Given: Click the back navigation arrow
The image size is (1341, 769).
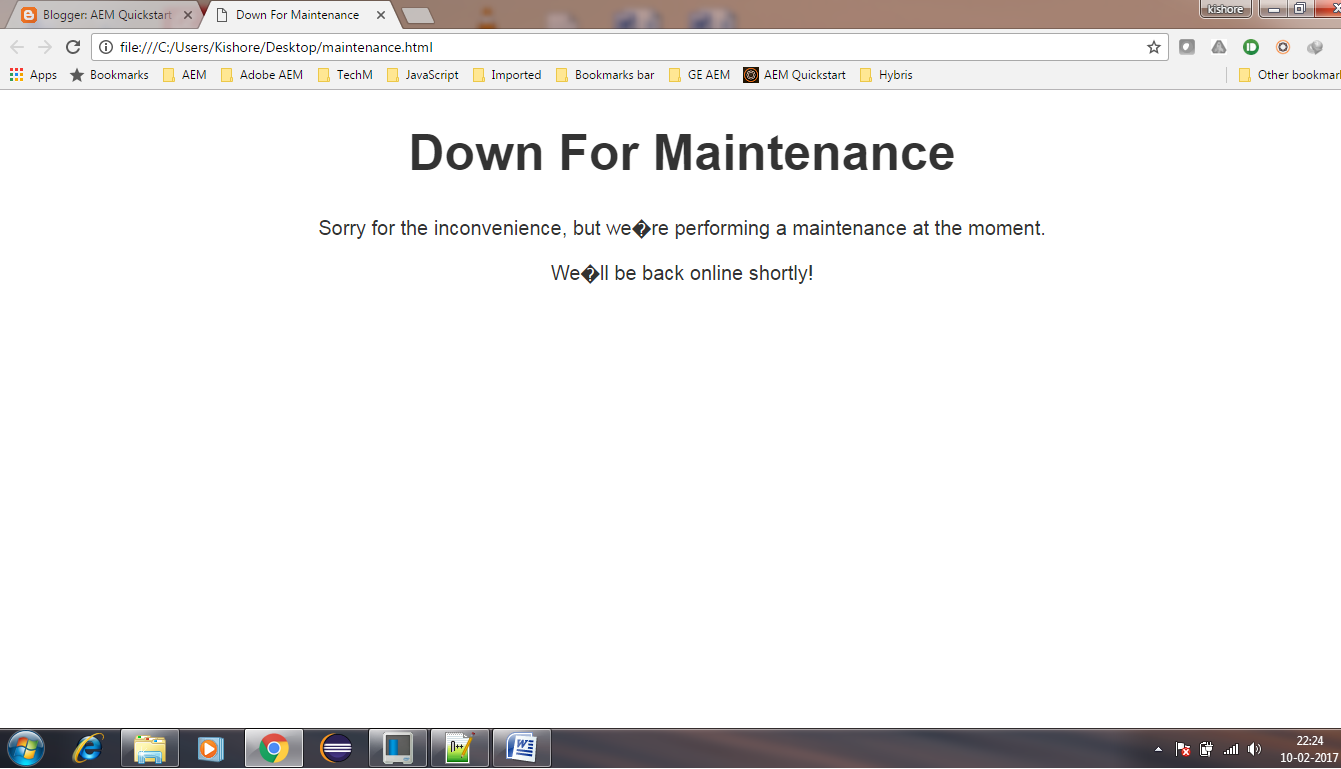Looking at the screenshot, I should click(16, 46).
